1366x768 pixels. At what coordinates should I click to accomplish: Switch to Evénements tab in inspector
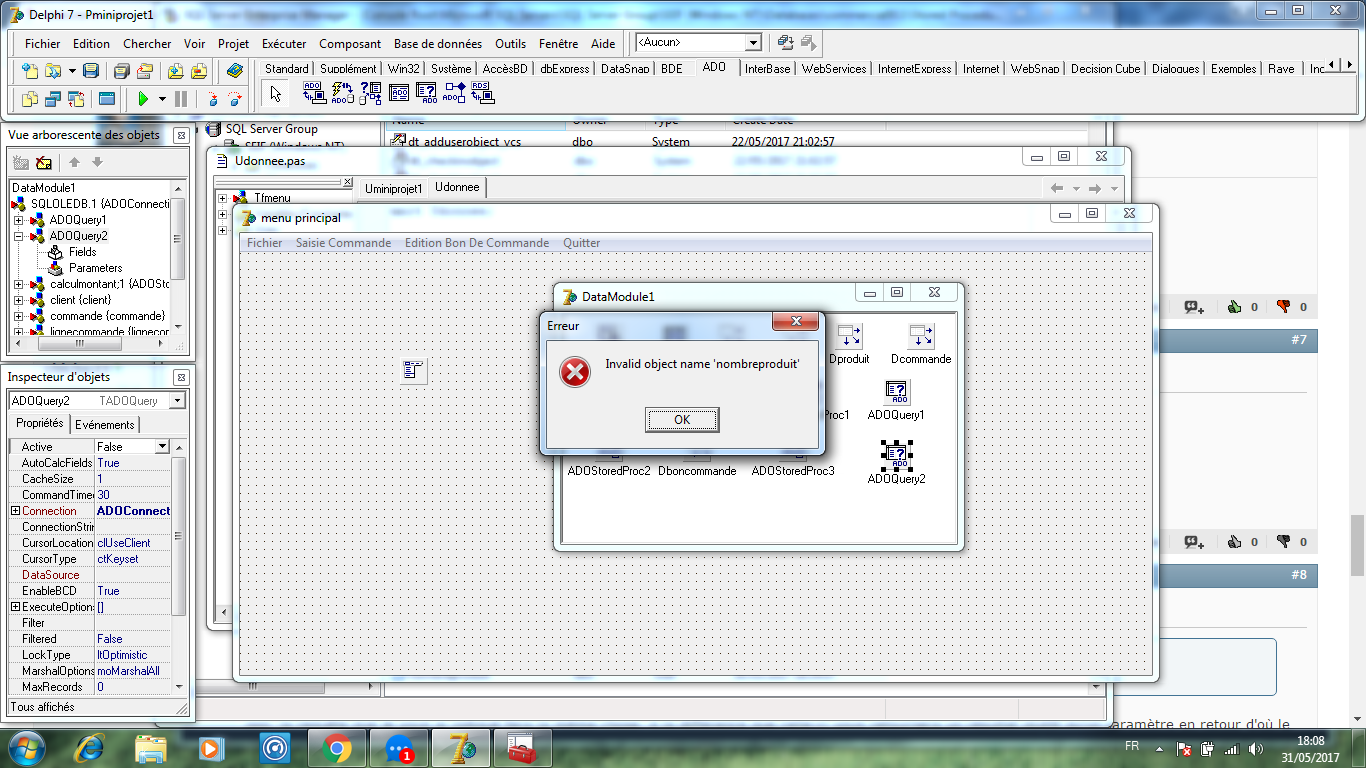(x=105, y=424)
